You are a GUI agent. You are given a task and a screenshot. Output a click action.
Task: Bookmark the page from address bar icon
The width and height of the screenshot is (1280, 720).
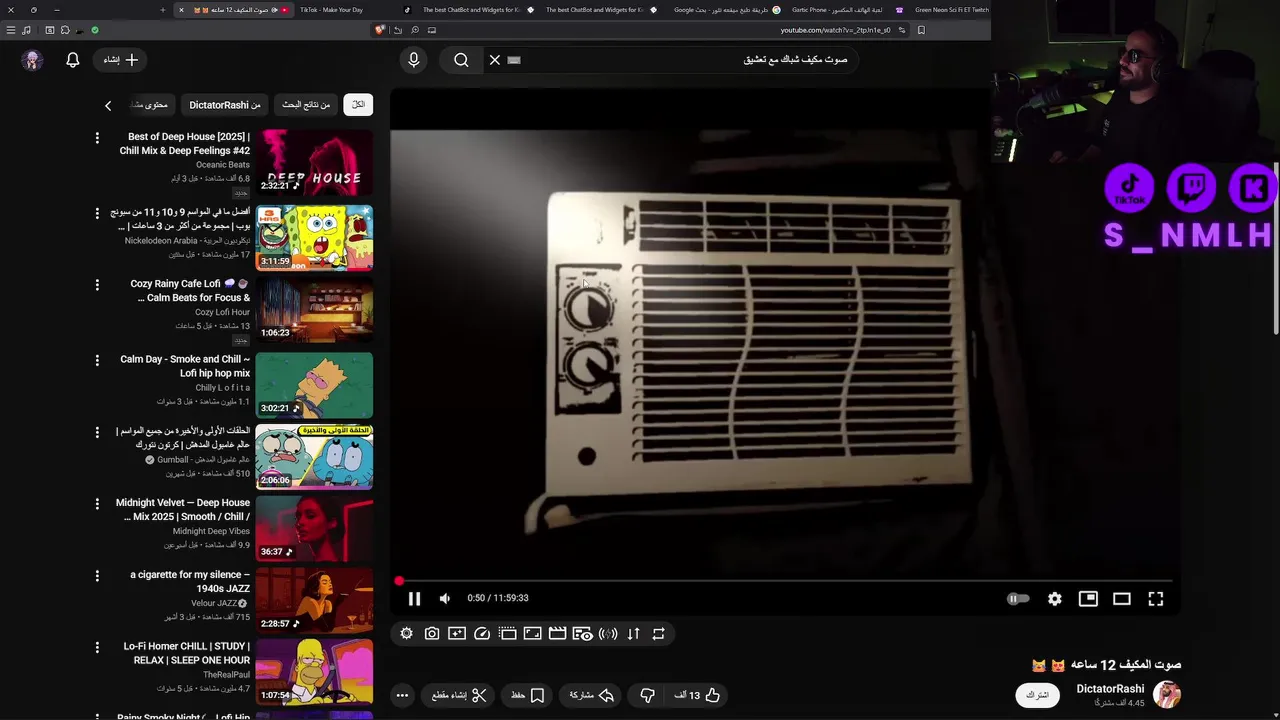point(921,30)
